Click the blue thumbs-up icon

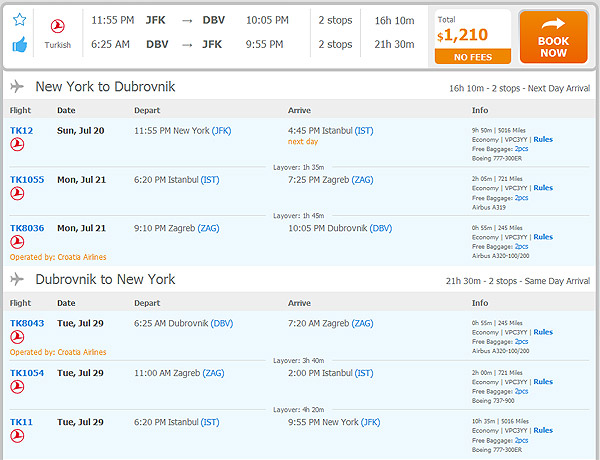(x=20, y=44)
